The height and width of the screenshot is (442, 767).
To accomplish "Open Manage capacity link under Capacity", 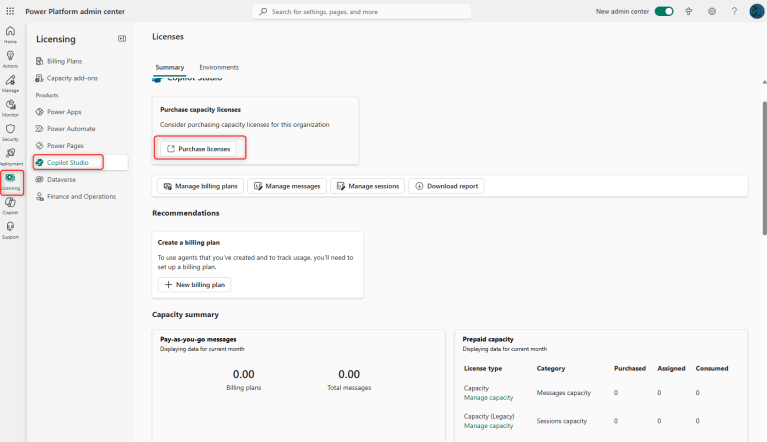I will pos(488,398).
